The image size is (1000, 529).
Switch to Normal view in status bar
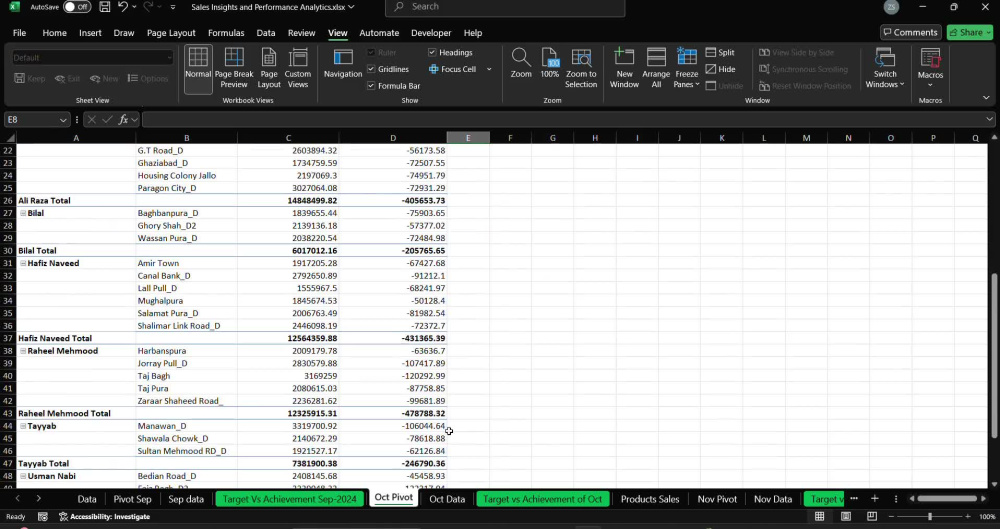[x=820, y=516]
